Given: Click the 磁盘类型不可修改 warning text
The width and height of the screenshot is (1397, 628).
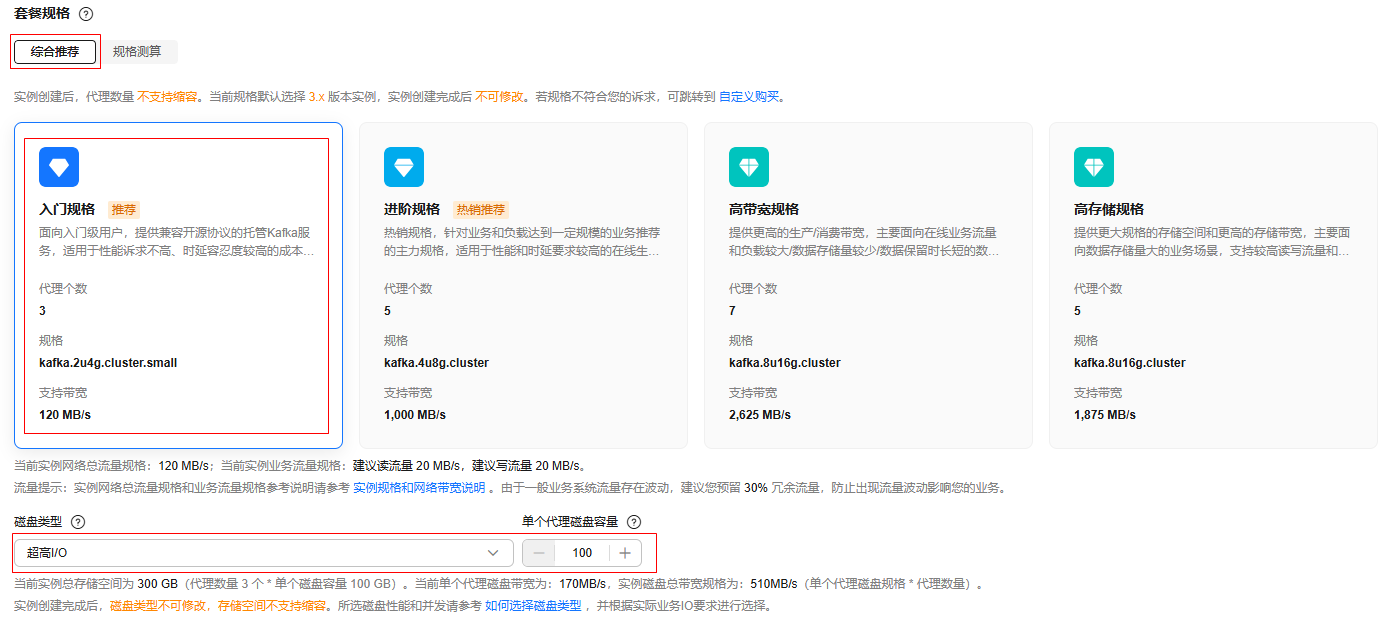Looking at the screenshot, I should coord(158,606).
